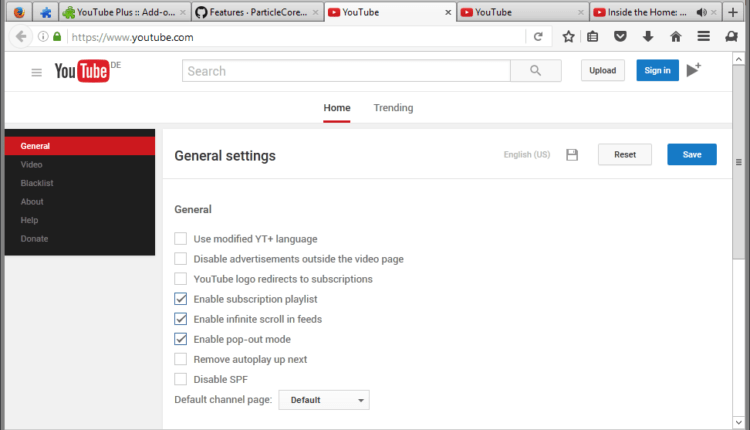Click the vertical scrollbar thumb
This screenshot has height=430, width=750.
coord(739,162)
